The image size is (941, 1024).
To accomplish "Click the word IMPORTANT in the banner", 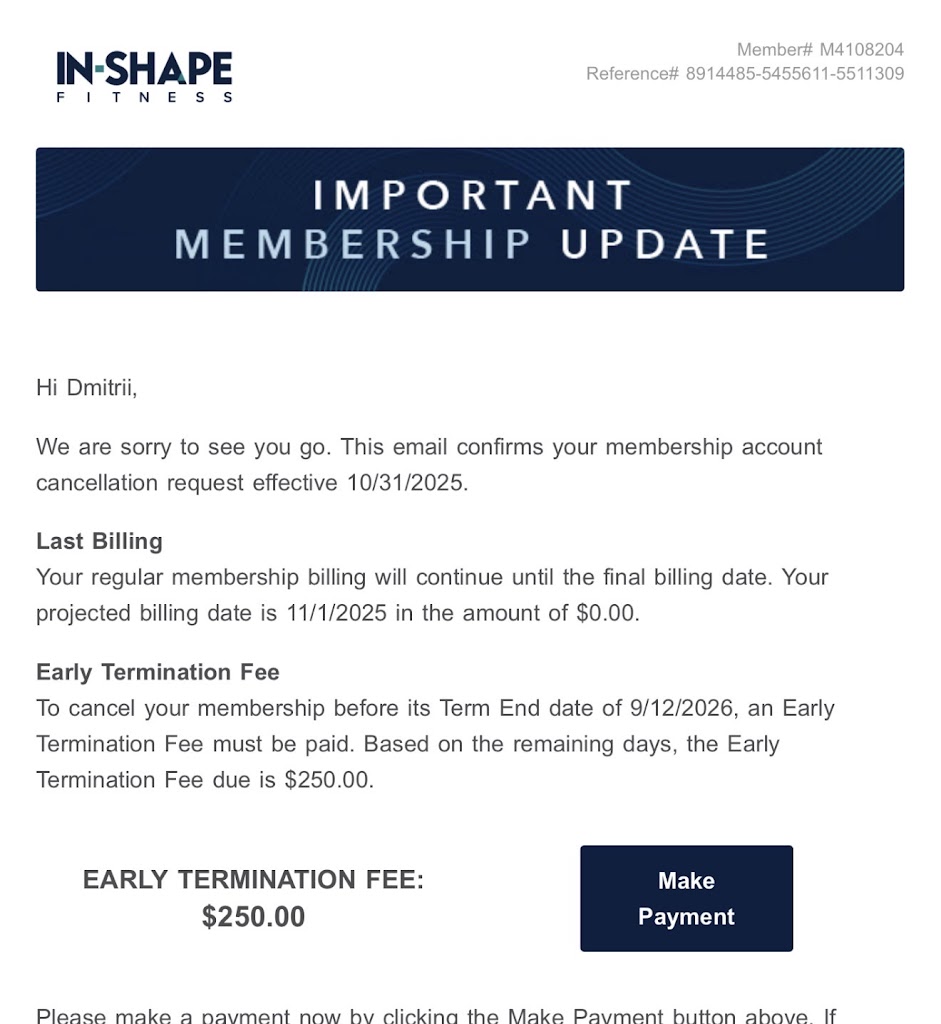I will click(x=472, y=195).
